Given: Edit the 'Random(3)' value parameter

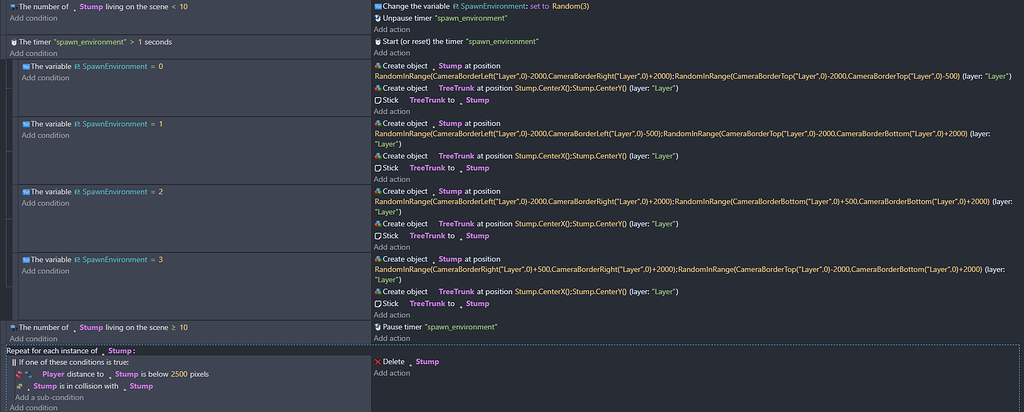Looking at the screenshot, I should click(x=571, y=7).
